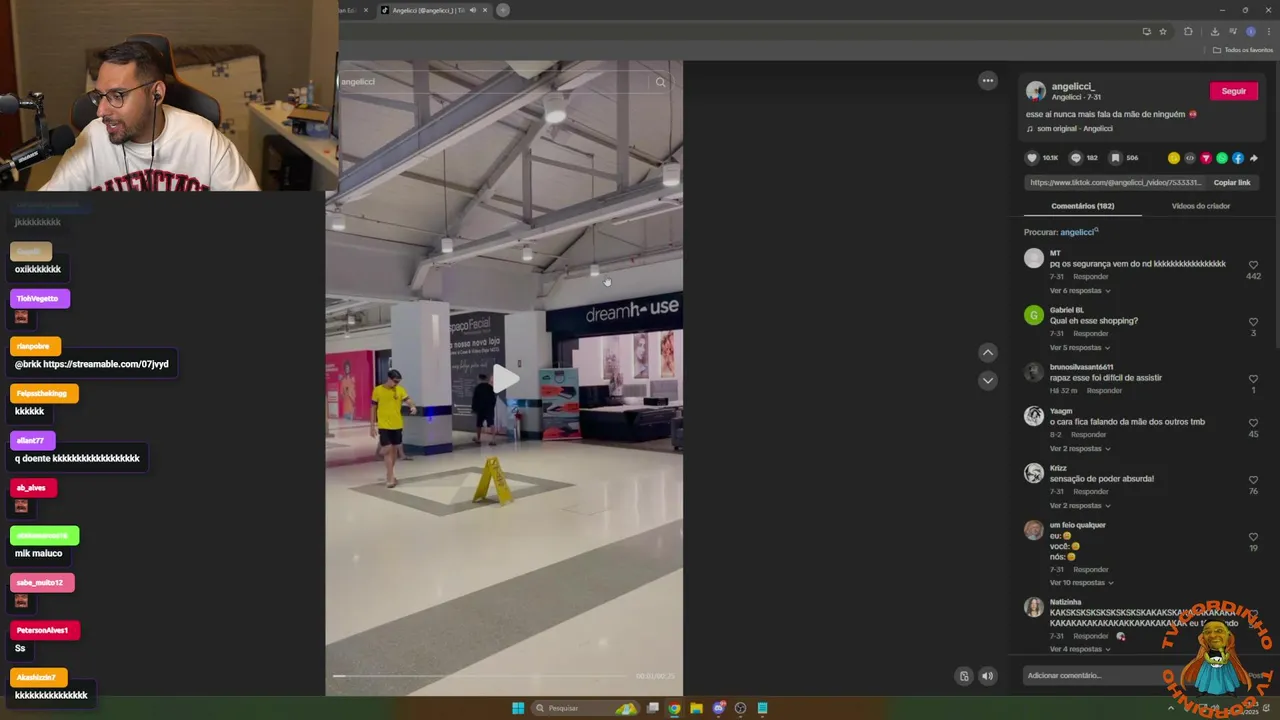Switch to the Comentários (182) tab
The height and width of the screenshot is (720, 1280).
(1082, 206)
